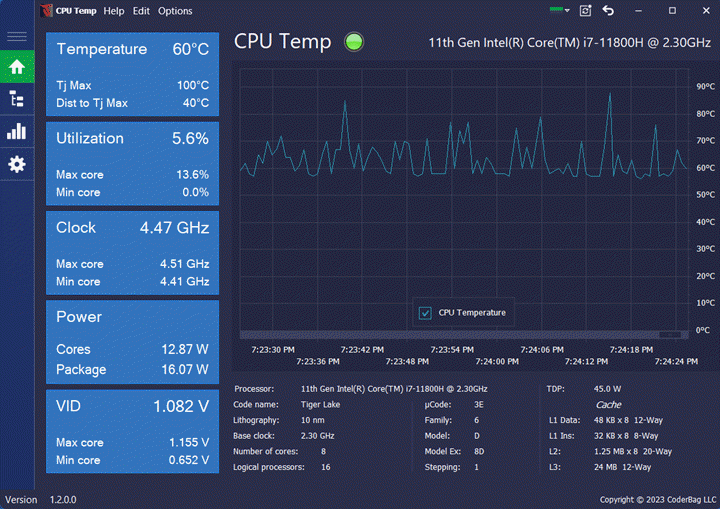Open the Help menu
The height and width of the screenshot is (509, 720).
(x=114, y=11)
